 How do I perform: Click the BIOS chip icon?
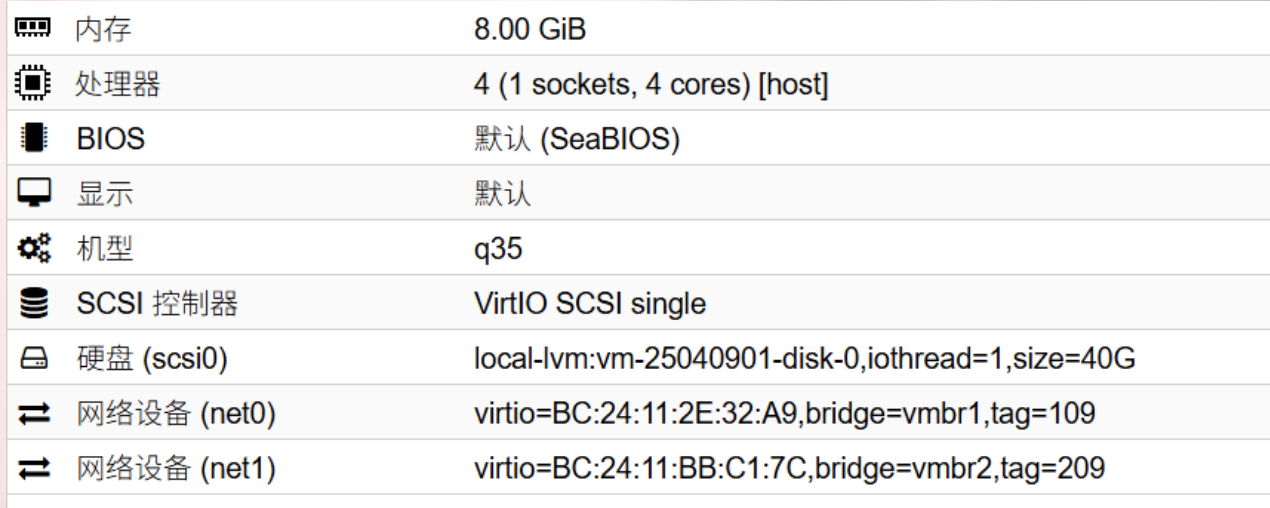34,139
